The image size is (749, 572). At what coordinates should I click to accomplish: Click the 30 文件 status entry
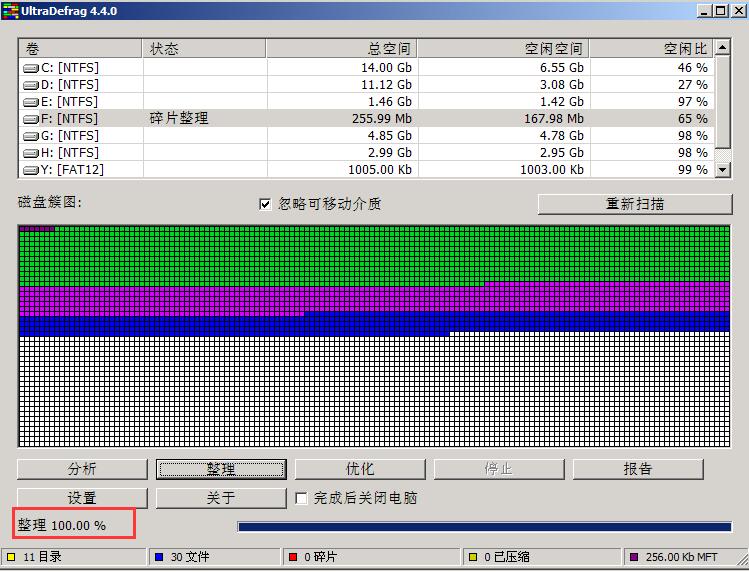tap(214, 557)
